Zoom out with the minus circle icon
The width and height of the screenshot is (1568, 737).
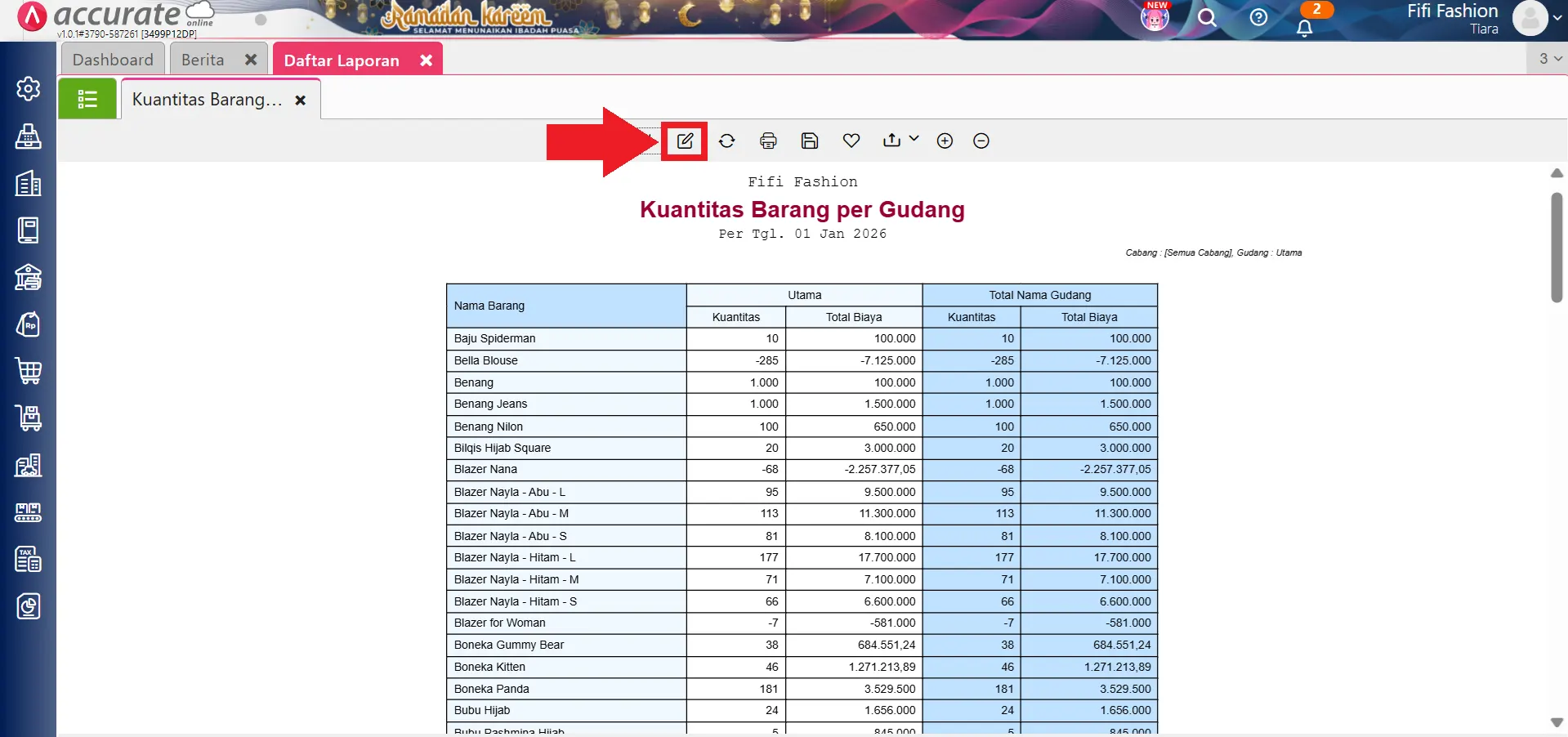tap(981, 141)
